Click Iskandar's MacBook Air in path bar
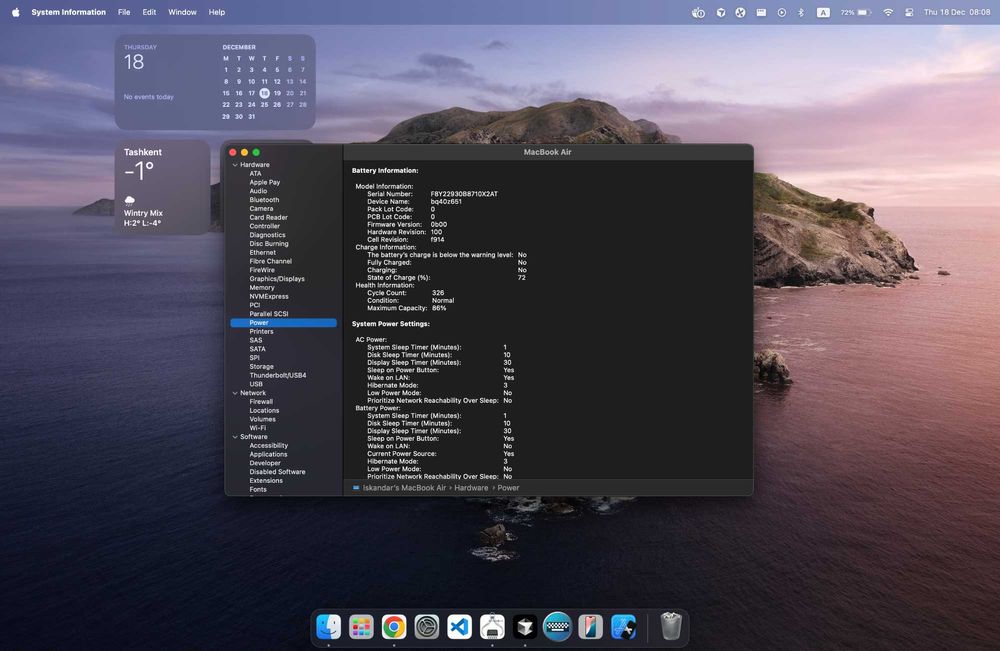This screenshot has height=651, width=1000. [x=404, y=488]
